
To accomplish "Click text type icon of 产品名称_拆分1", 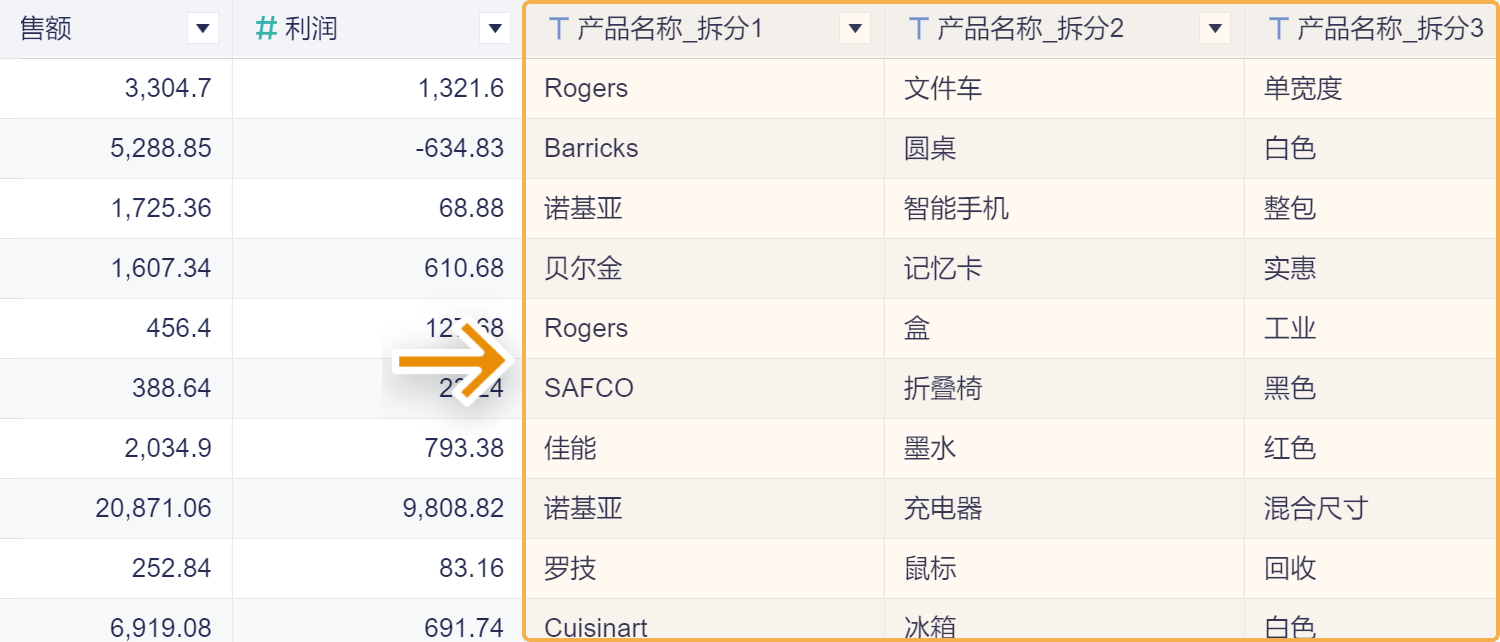I will (x=559, y=29).
